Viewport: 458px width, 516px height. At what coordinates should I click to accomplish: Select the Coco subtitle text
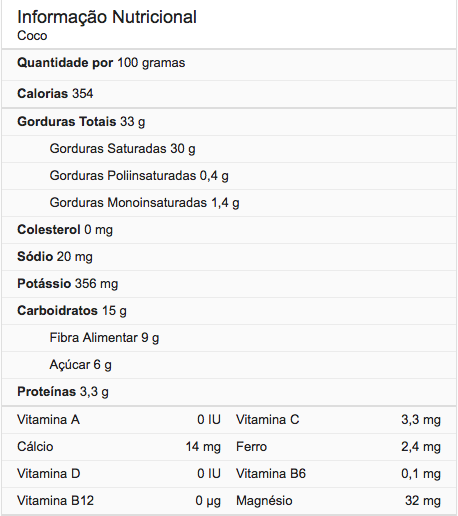click(32, 36)
